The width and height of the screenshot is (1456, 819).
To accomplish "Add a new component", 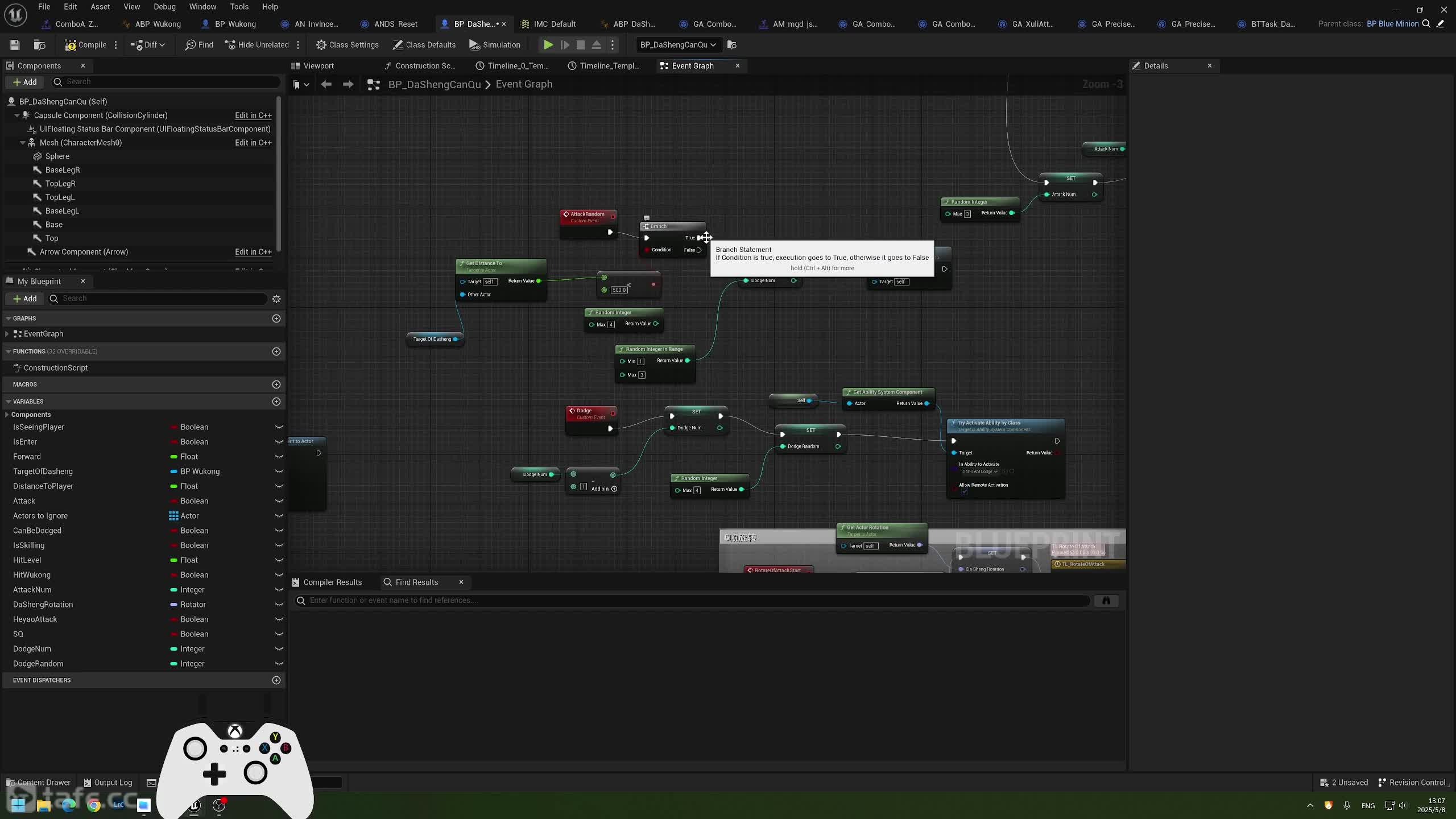I will [24, 82].
